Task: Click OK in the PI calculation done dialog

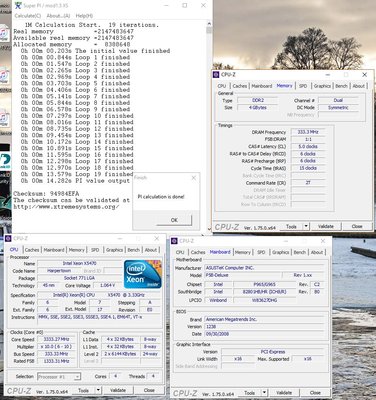Action: coord(174,220)
